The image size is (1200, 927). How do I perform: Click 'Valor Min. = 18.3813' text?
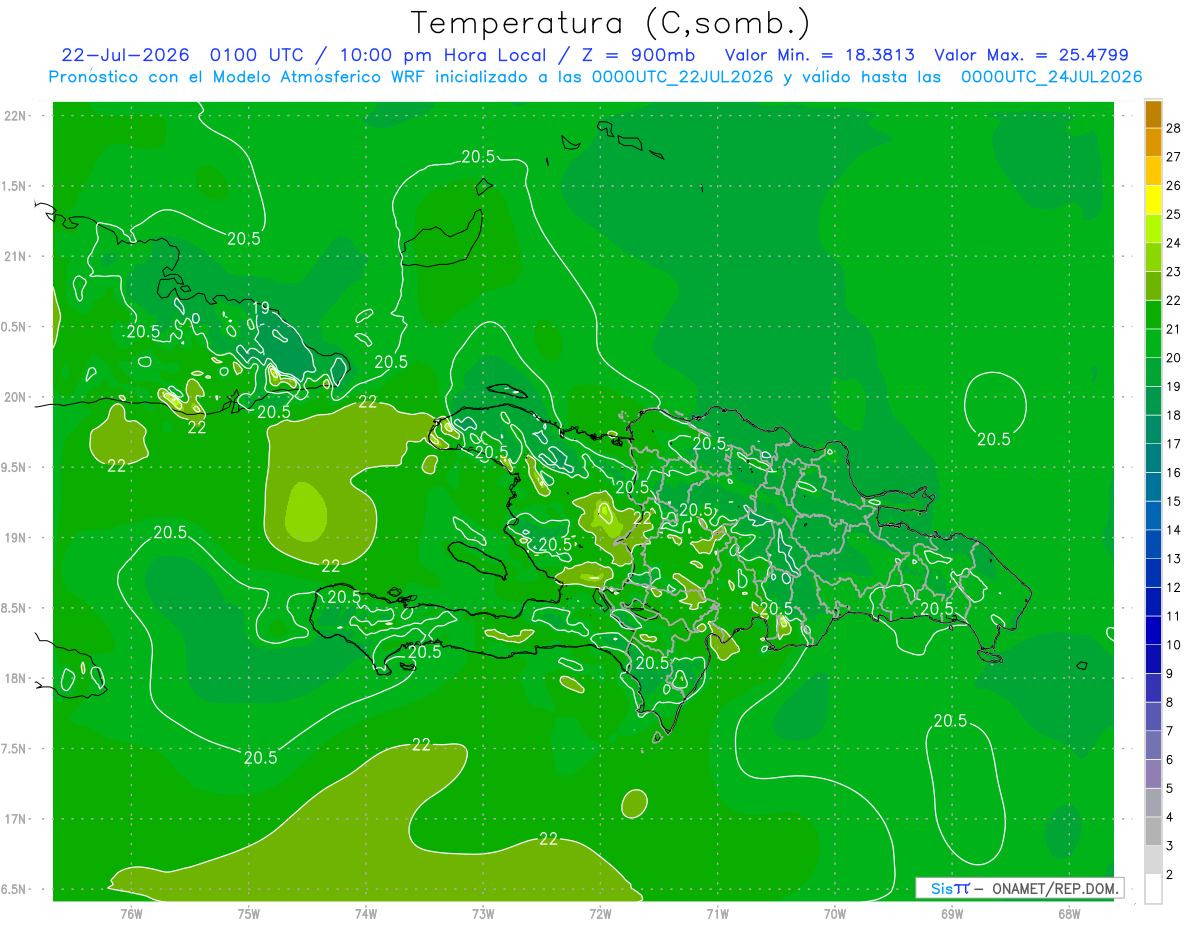[819, 55]
